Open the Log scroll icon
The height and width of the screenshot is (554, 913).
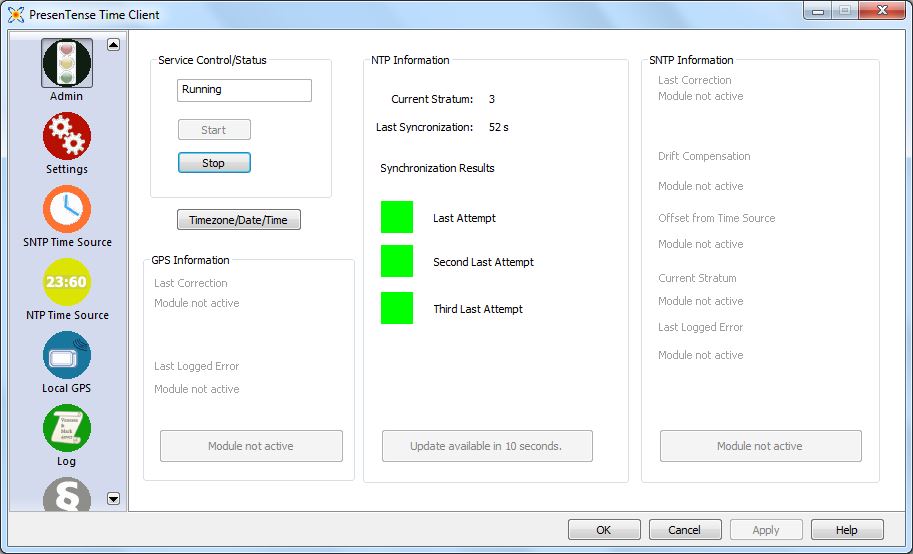67,428
